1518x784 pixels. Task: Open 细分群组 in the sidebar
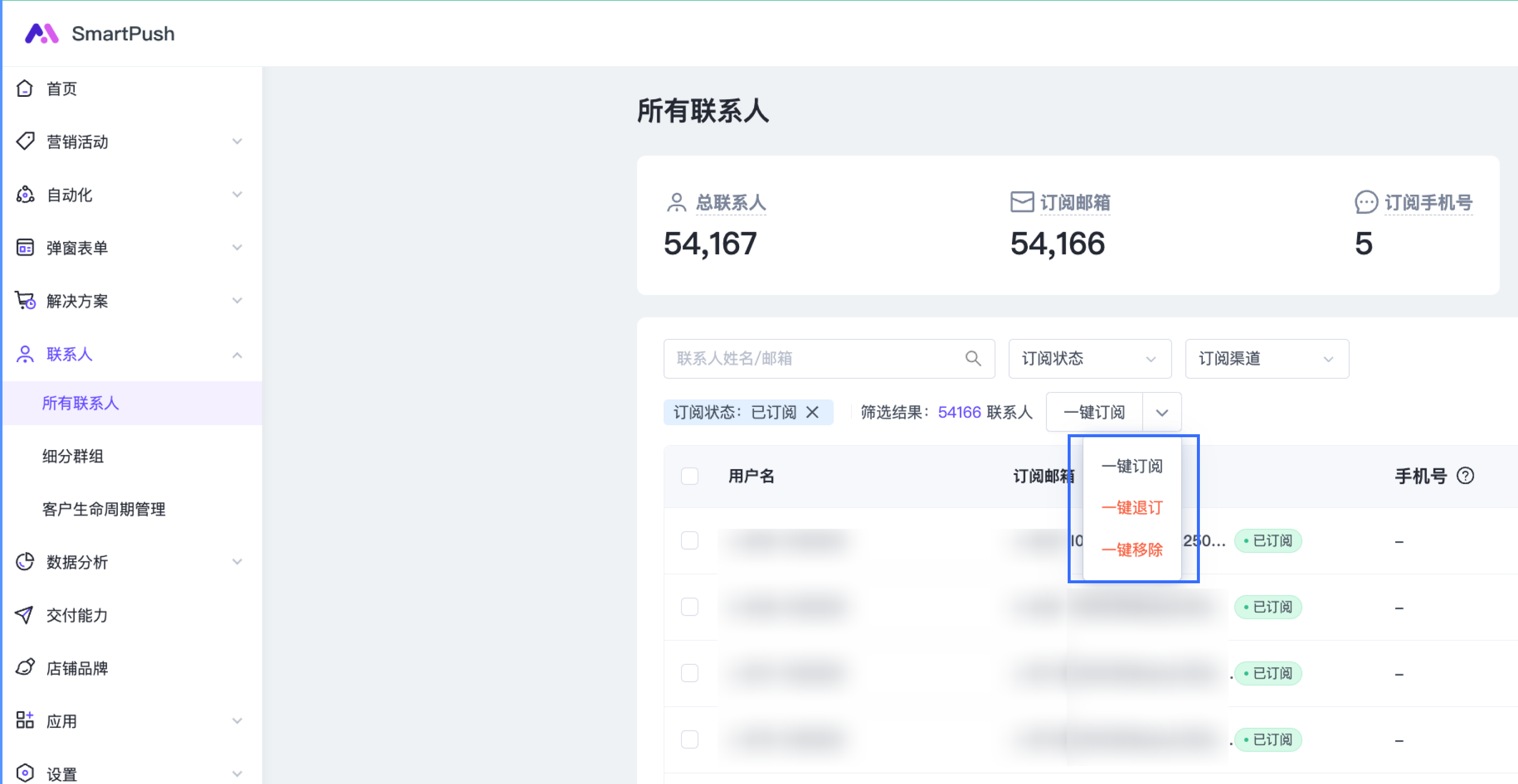[73, 456]
